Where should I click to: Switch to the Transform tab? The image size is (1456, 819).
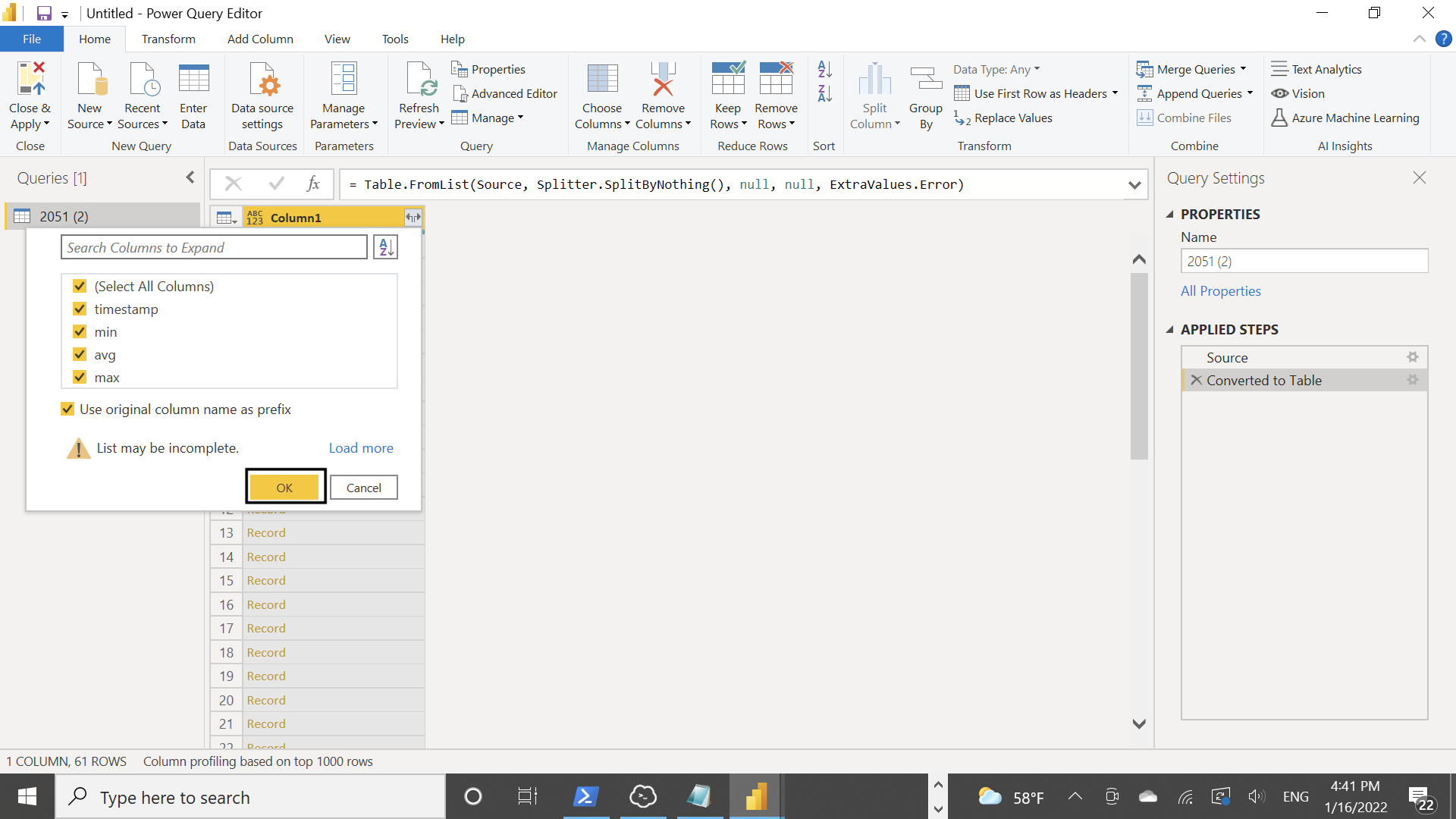point(168,39)
